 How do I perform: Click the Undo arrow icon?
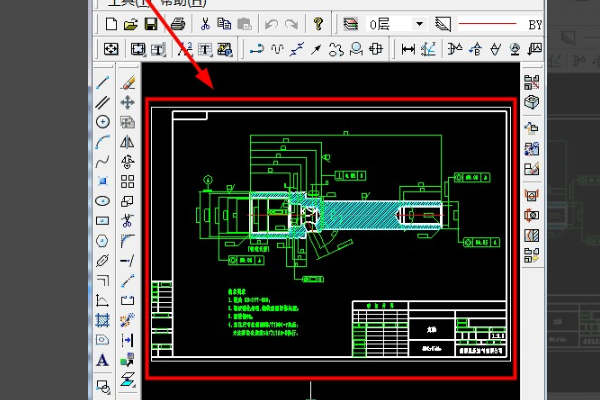271,23
